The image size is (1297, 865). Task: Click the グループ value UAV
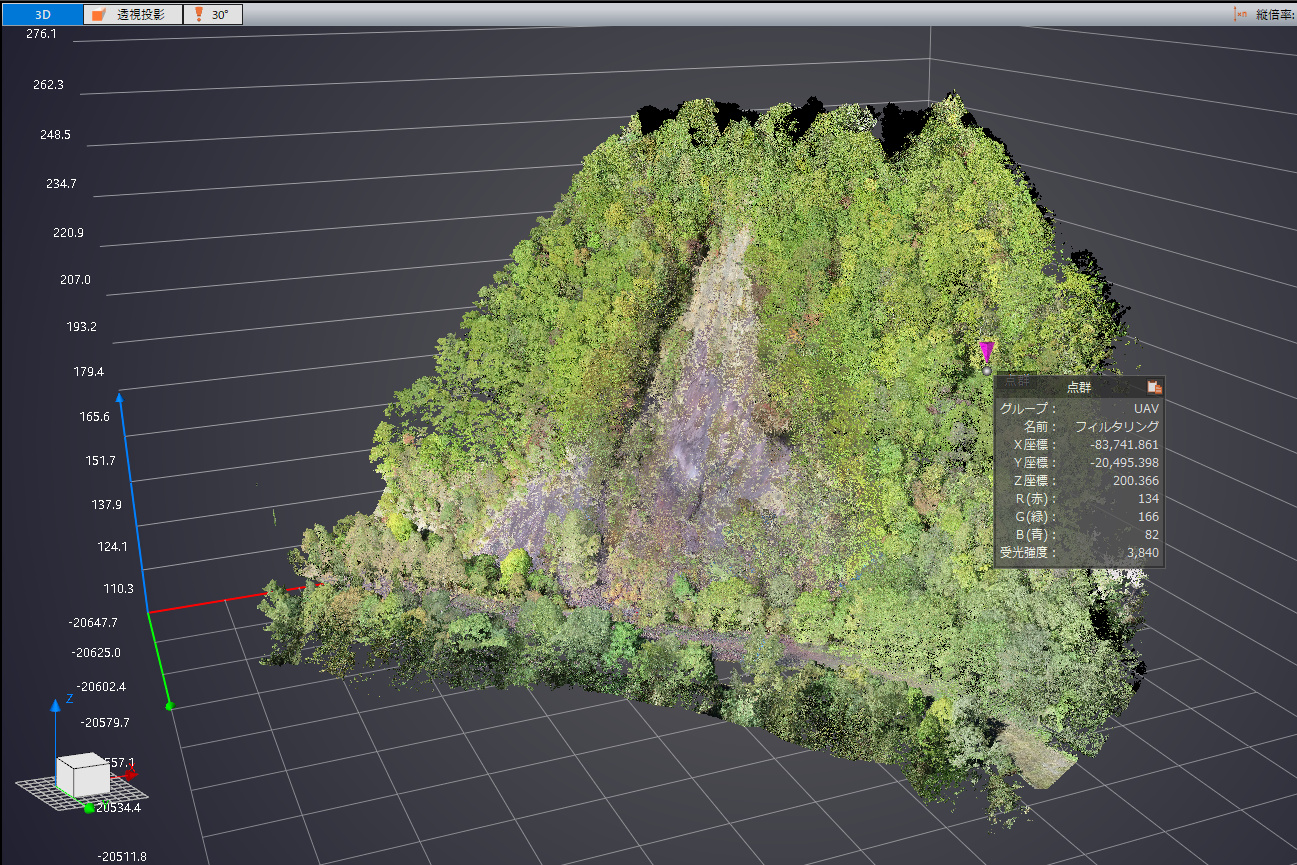coord(1146,409)
